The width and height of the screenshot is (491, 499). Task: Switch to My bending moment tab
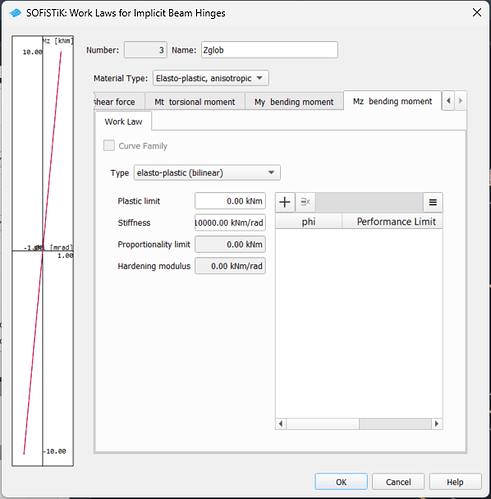[294, 102]
